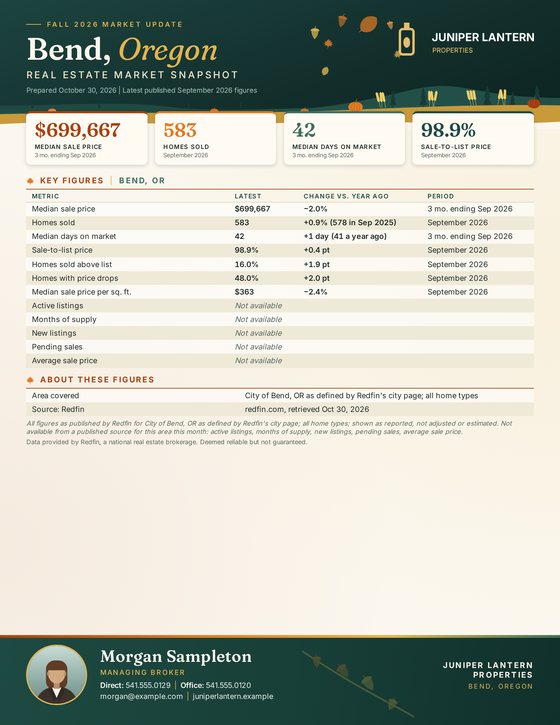Viewport: 560px width, 725px height.
Task: Click the Juniper Lantern lantern logo icon
Action: (x=406, y=39)
